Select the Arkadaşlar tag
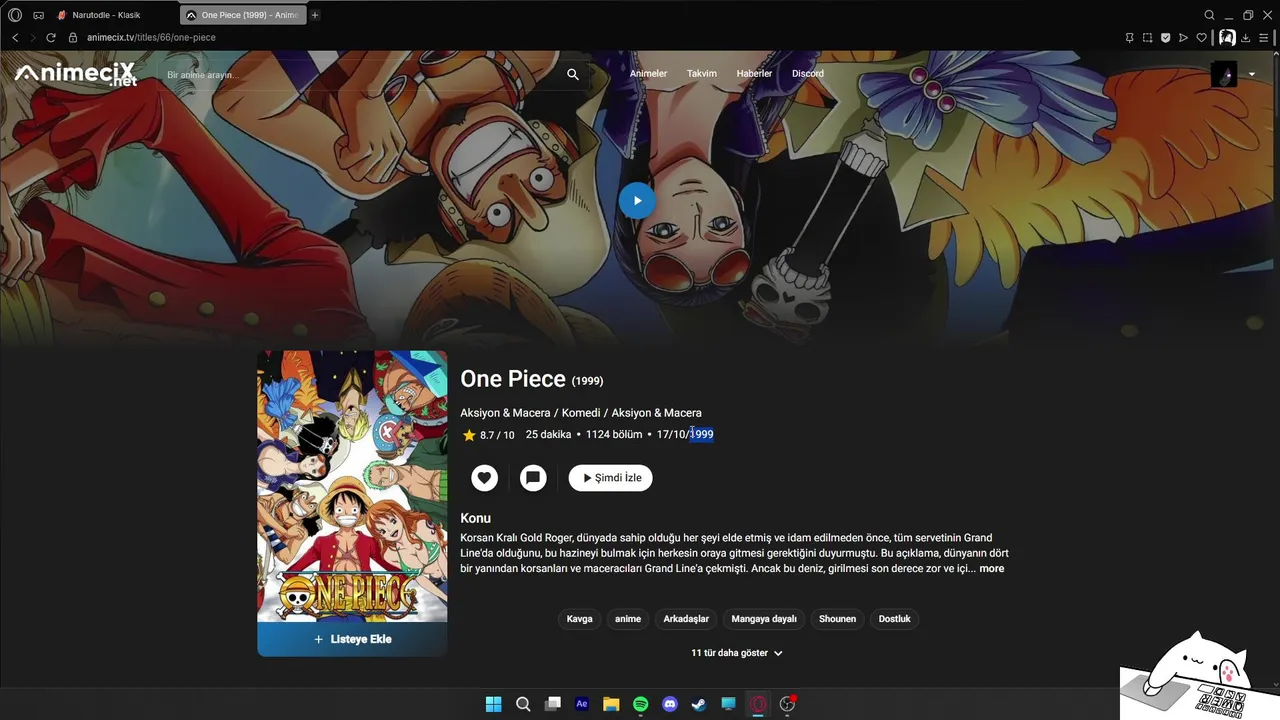This screenshot has width=1280, height=720. (x=686, y=619)
